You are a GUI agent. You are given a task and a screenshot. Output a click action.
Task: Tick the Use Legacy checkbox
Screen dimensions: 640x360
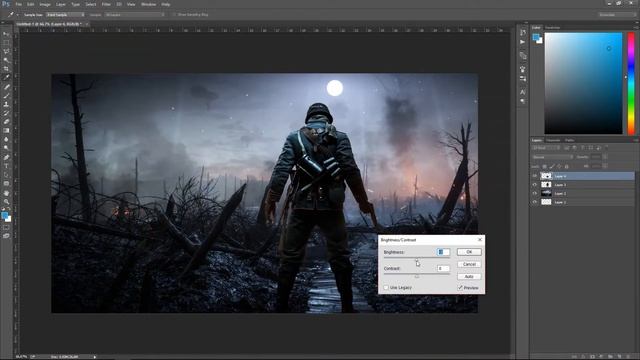click(x=386, y=288)
